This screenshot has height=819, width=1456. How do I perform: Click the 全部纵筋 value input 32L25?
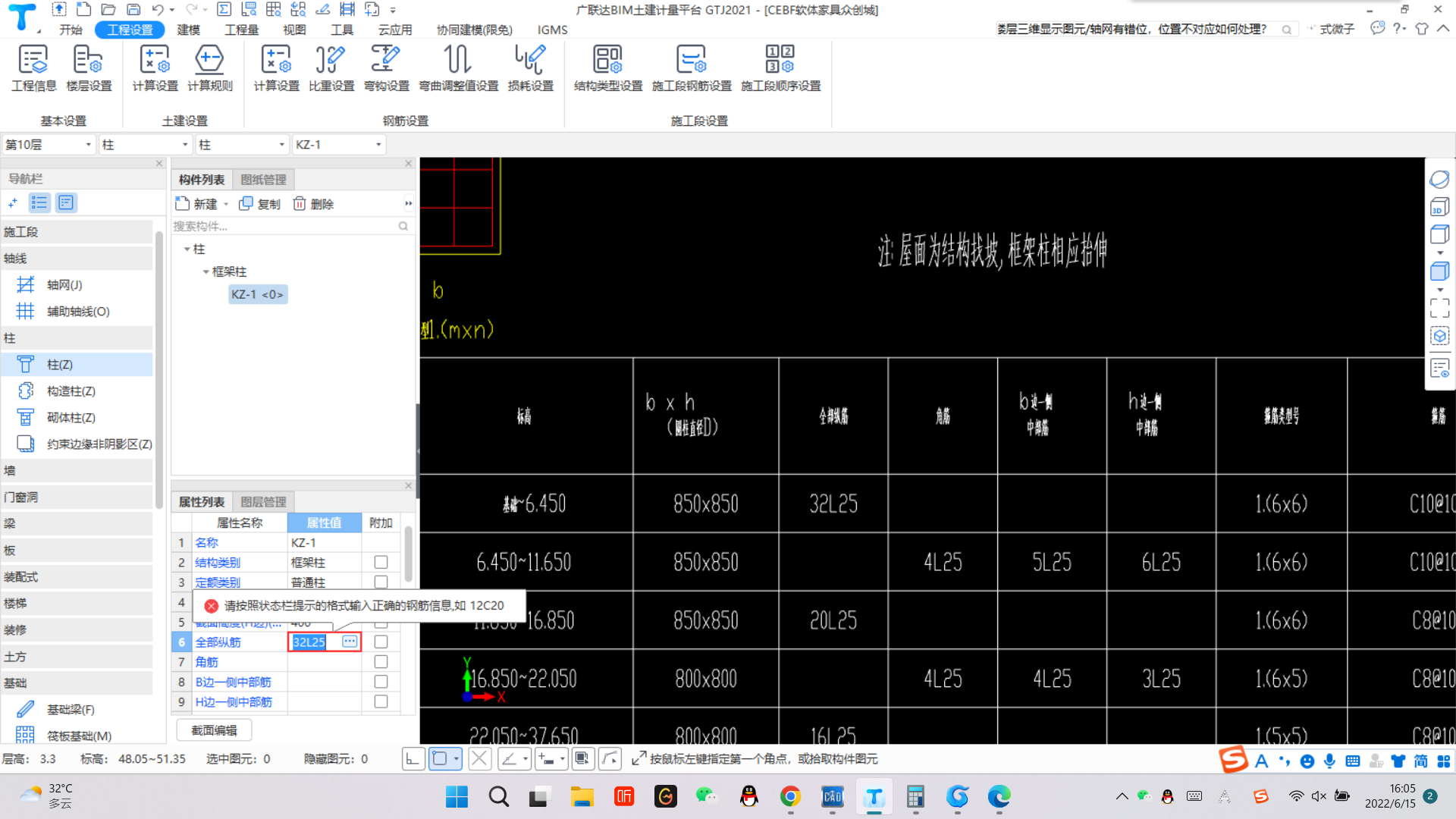click(309, 642)
